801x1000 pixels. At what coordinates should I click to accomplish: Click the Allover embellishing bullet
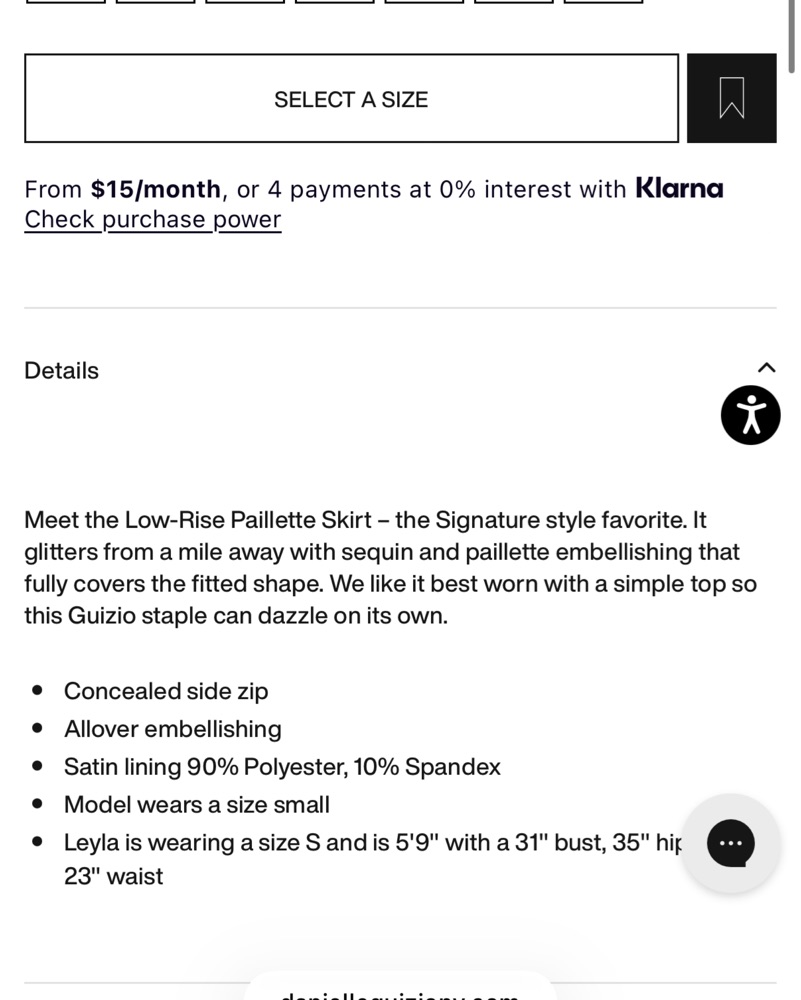click(173, 729)
